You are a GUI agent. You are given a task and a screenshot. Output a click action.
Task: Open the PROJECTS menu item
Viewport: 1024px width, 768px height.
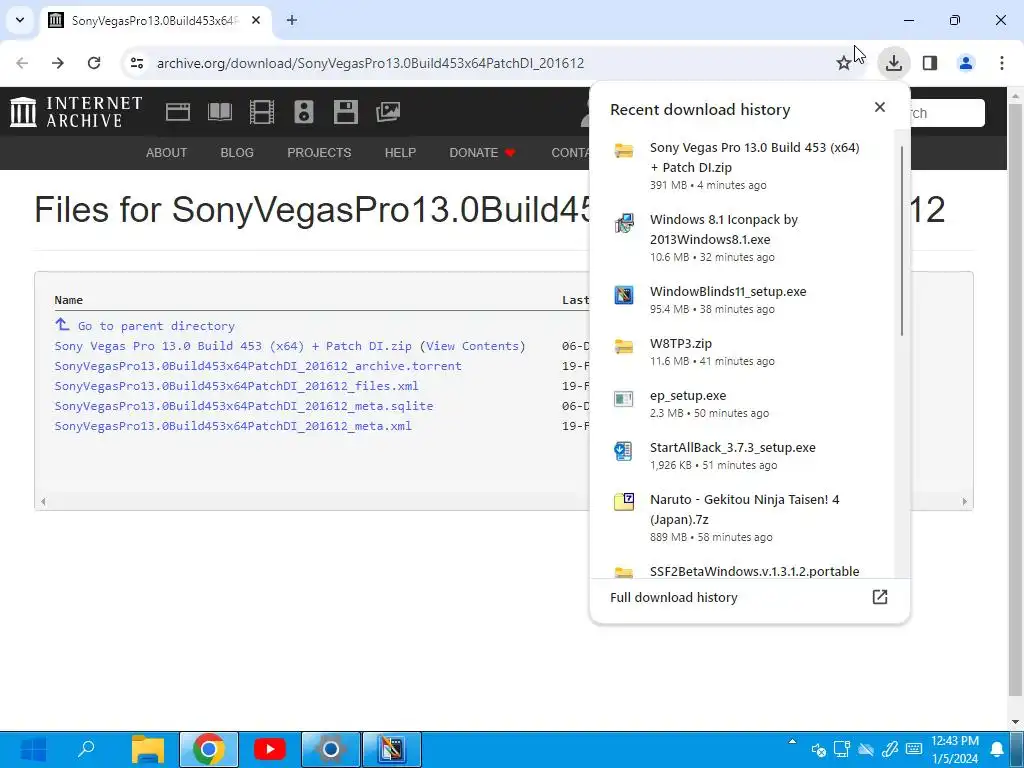(x=319, y=153)
